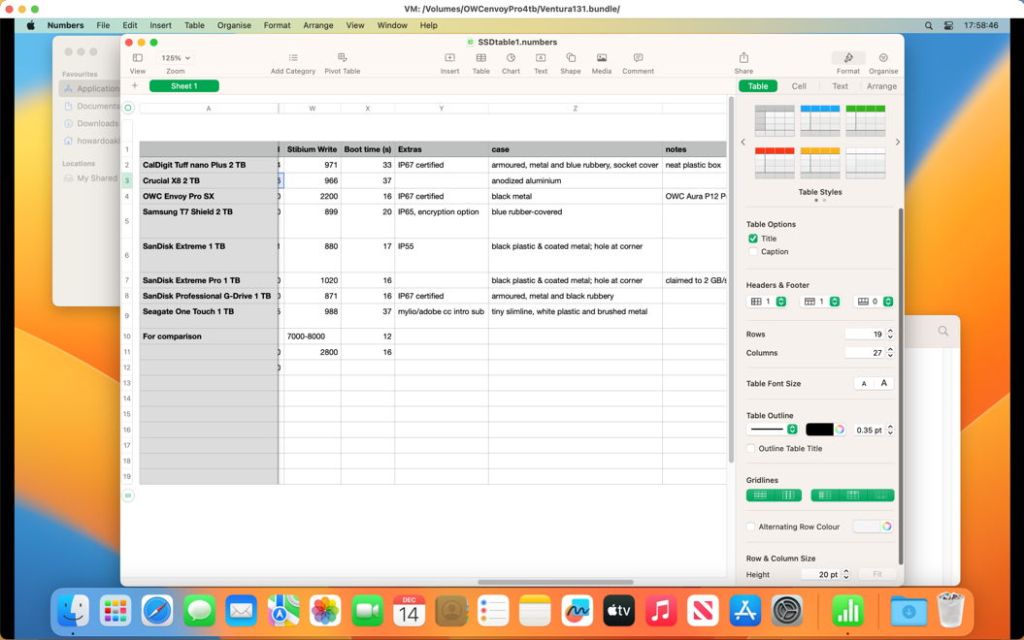Open the Shape toolbar icon
The image size is (1024, 640).
(x=570, y=59)
